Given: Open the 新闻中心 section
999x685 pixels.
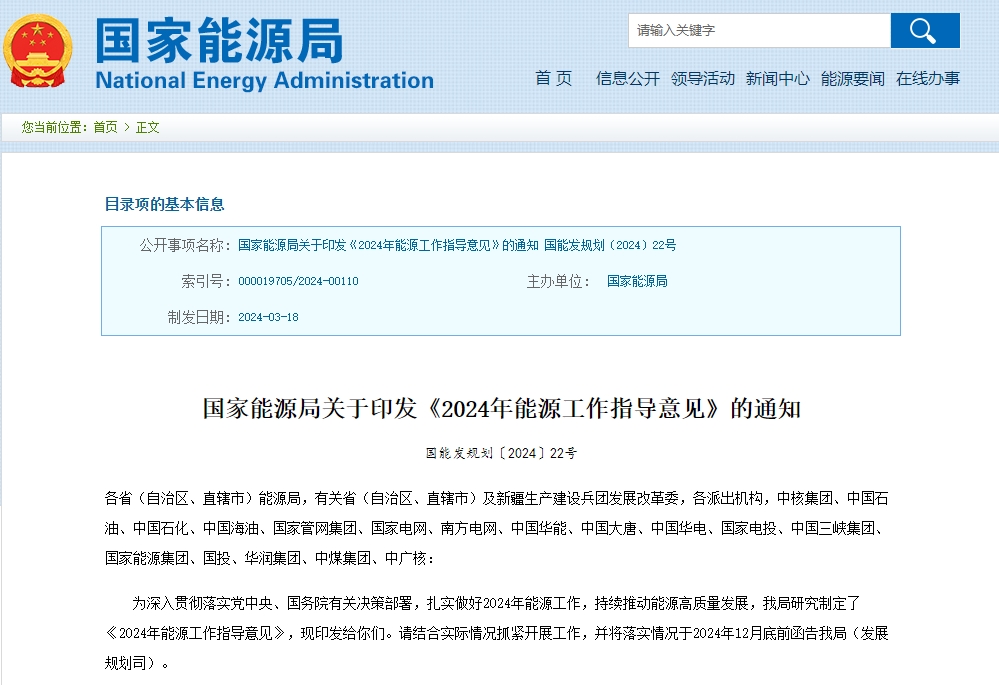Looking at the screenshot, I should click(x=779, y=80).
